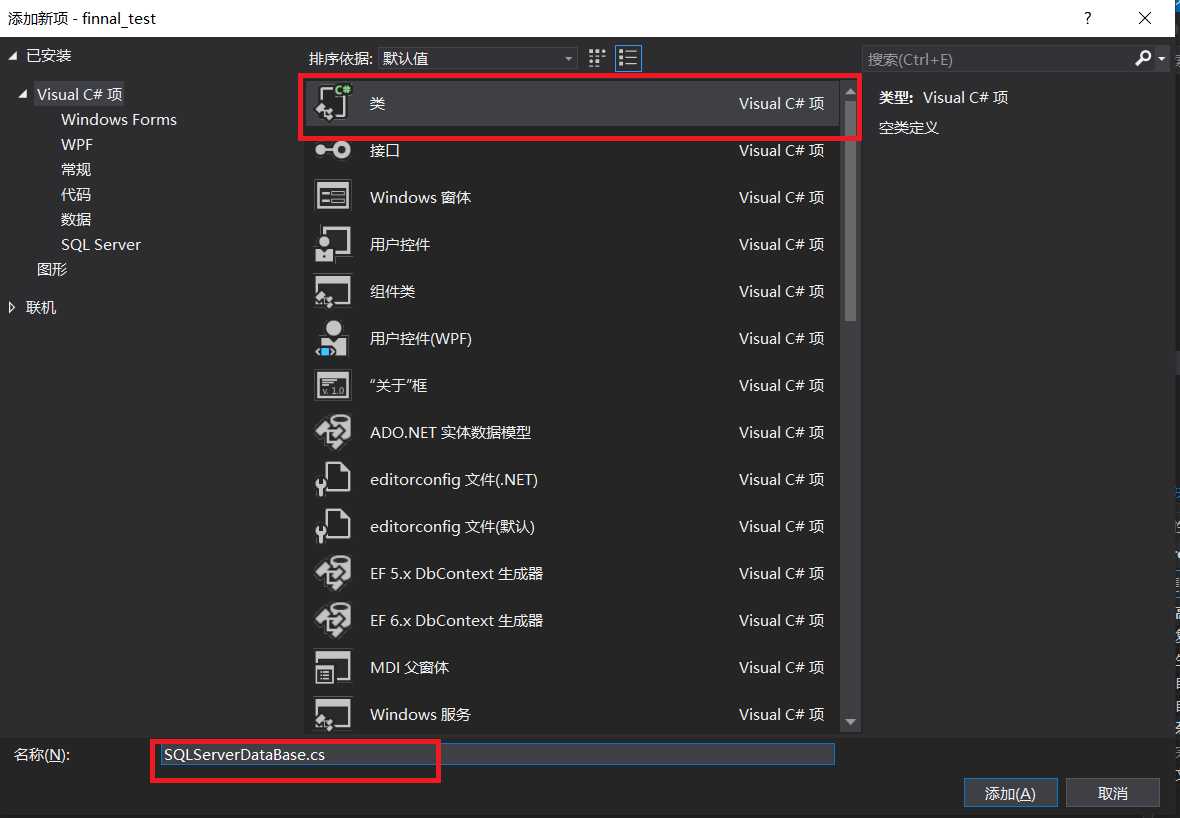The width and height of the screenshot is (1180, 818).
Task: Select the 接口 interface template icon
Action: click(x=333, y=150)
